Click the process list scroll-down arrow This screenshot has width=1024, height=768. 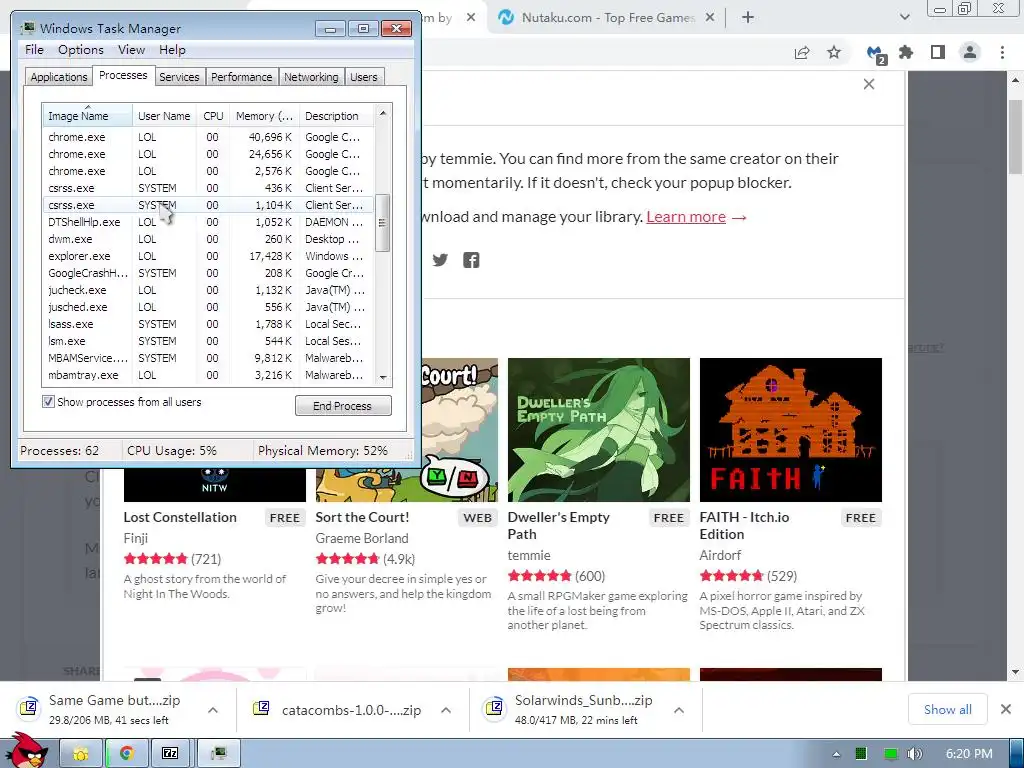(383, 377)
